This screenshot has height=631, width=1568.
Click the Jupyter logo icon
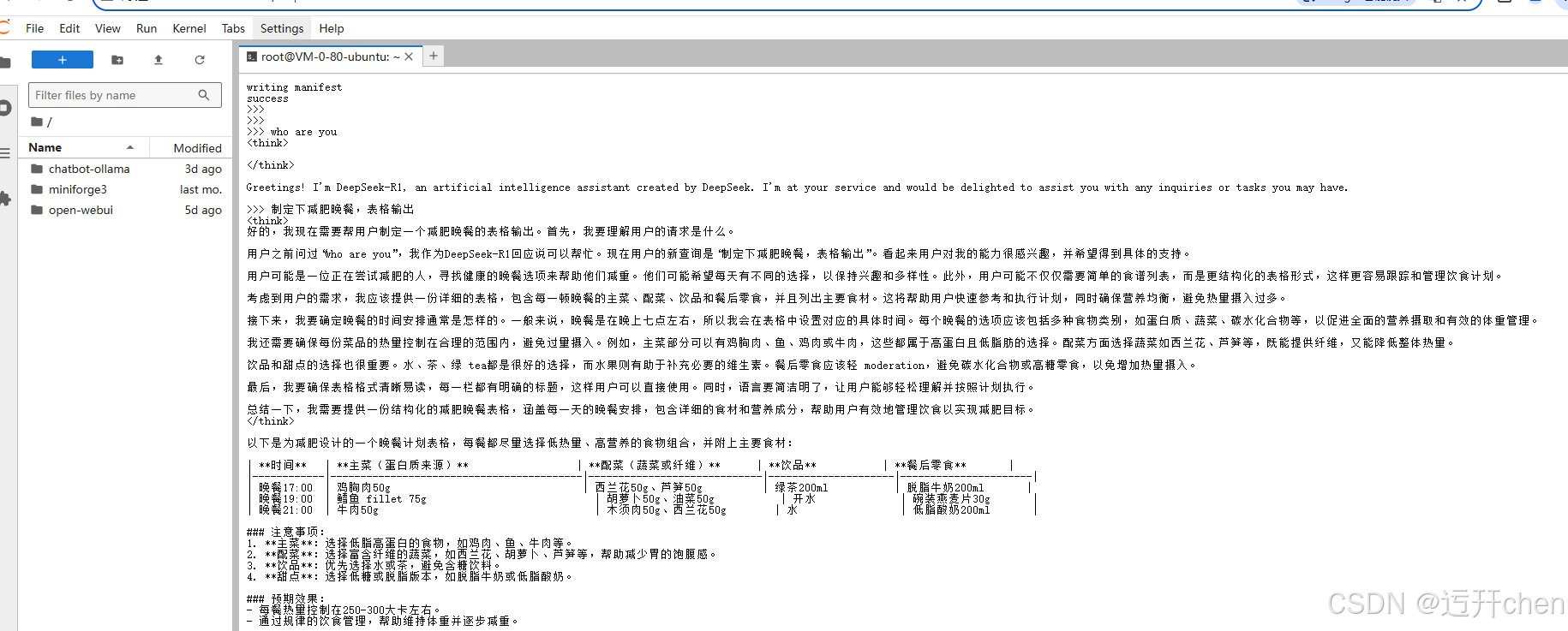(4, 27)
